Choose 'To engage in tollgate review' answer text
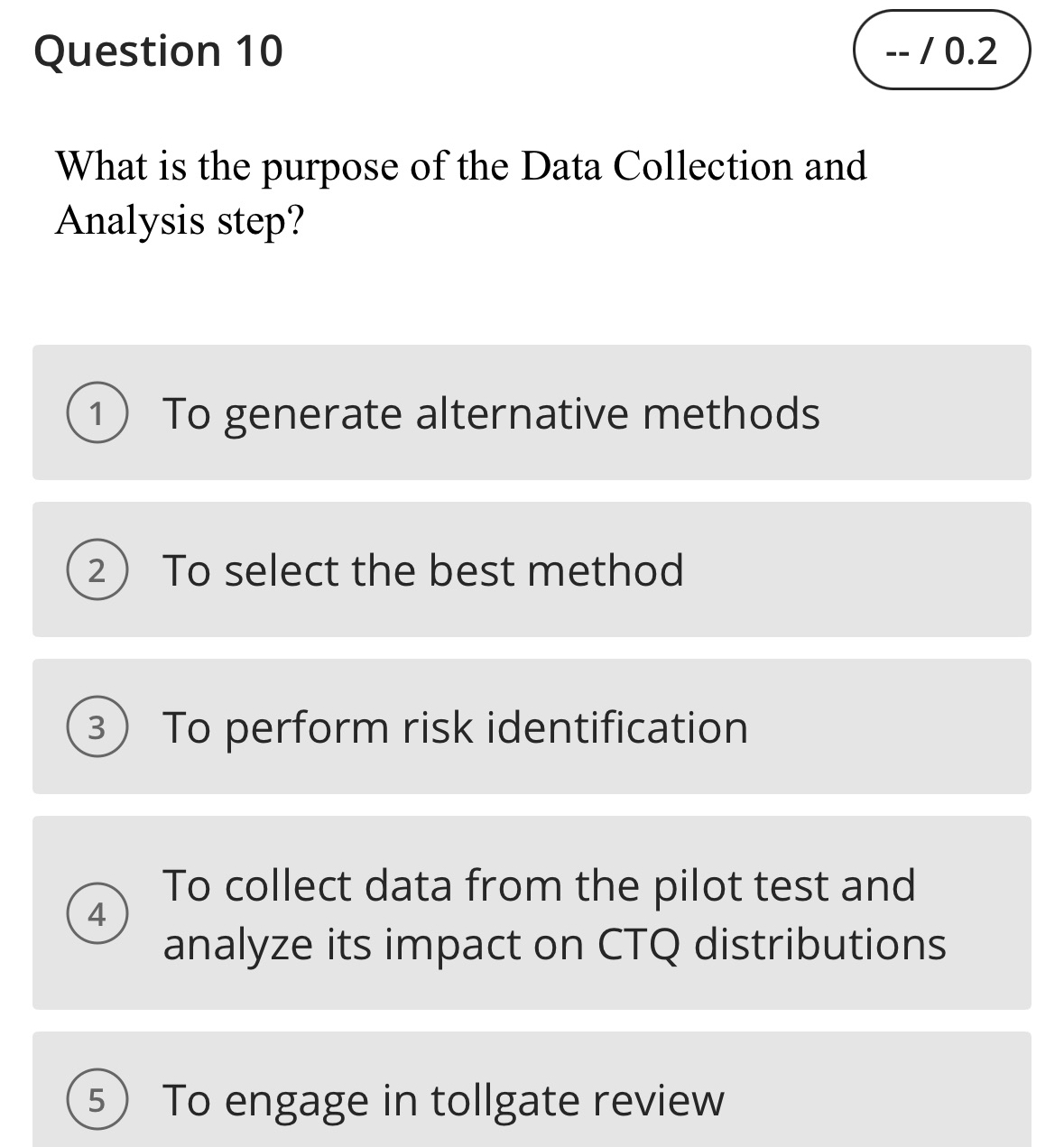Image resolution: width=1064 pixels, height=1147 pixels. click(x=443, y=1101)
